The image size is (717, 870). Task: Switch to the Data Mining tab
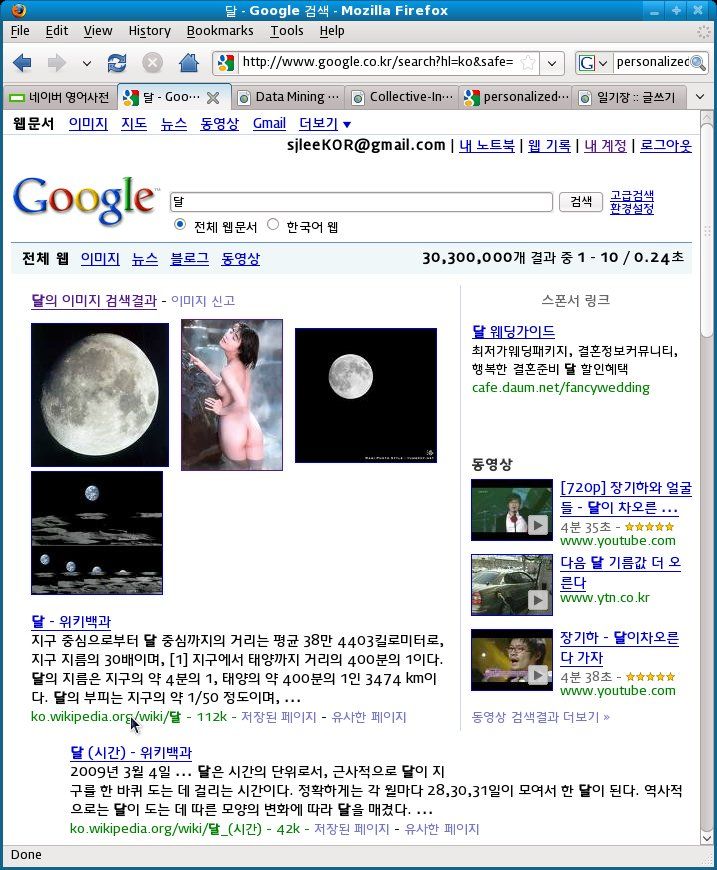(289, 98)
